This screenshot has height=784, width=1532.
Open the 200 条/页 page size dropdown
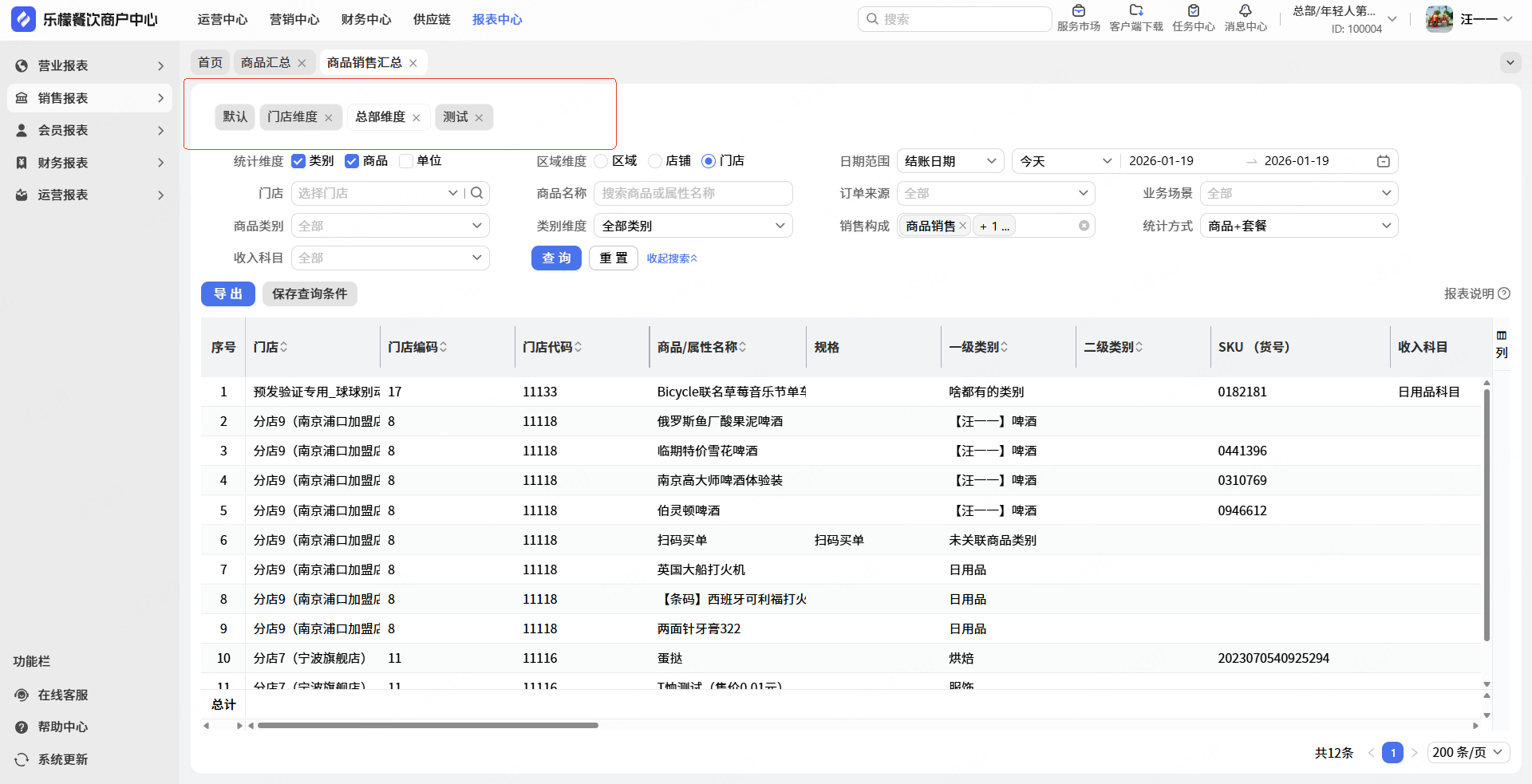[1467, 752]
